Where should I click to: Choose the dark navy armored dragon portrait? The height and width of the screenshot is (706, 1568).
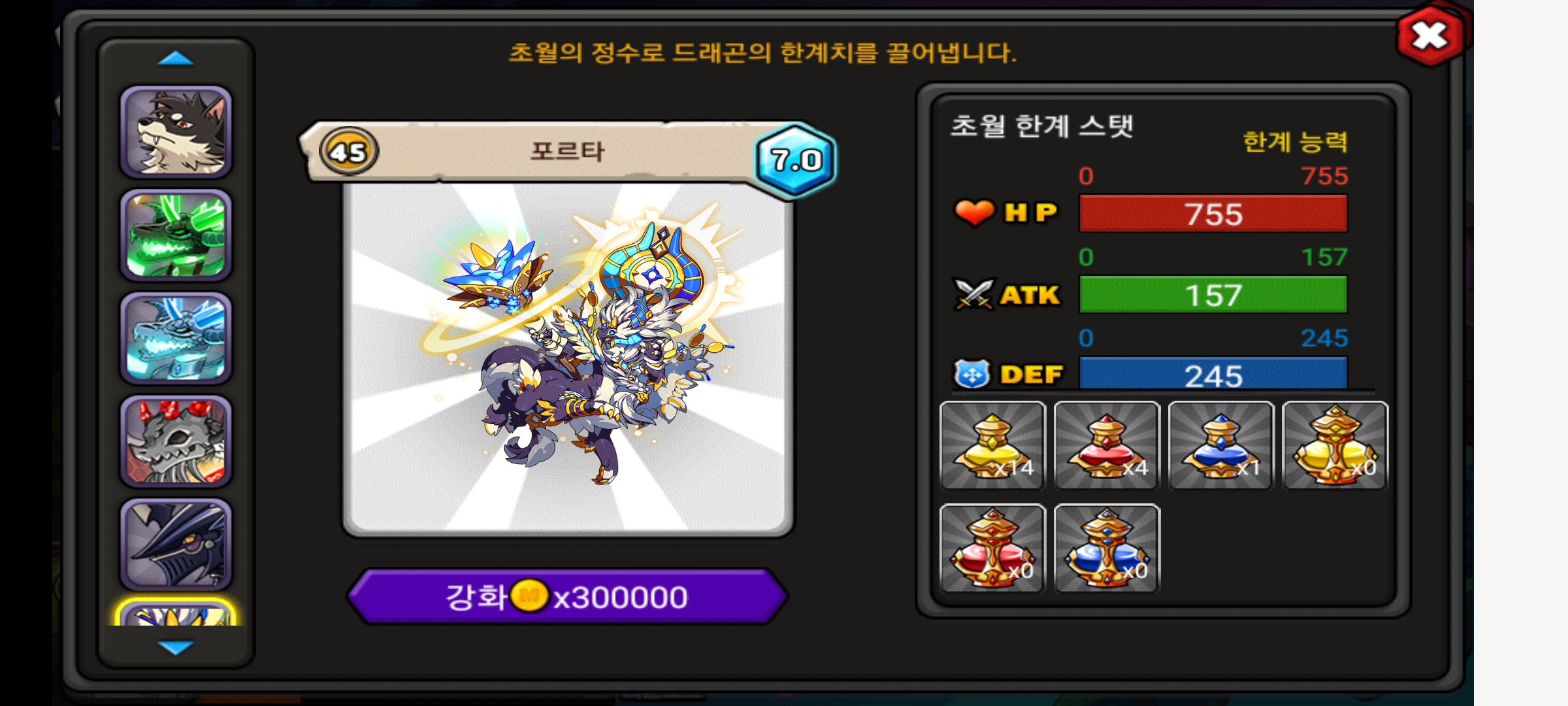pyautogui.click(x=176, y=545)
